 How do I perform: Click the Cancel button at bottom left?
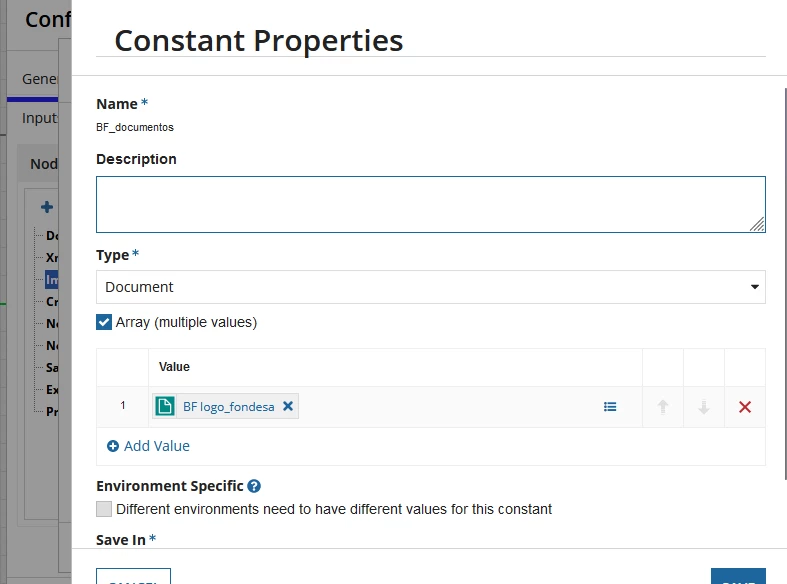(x=134, y=576)
